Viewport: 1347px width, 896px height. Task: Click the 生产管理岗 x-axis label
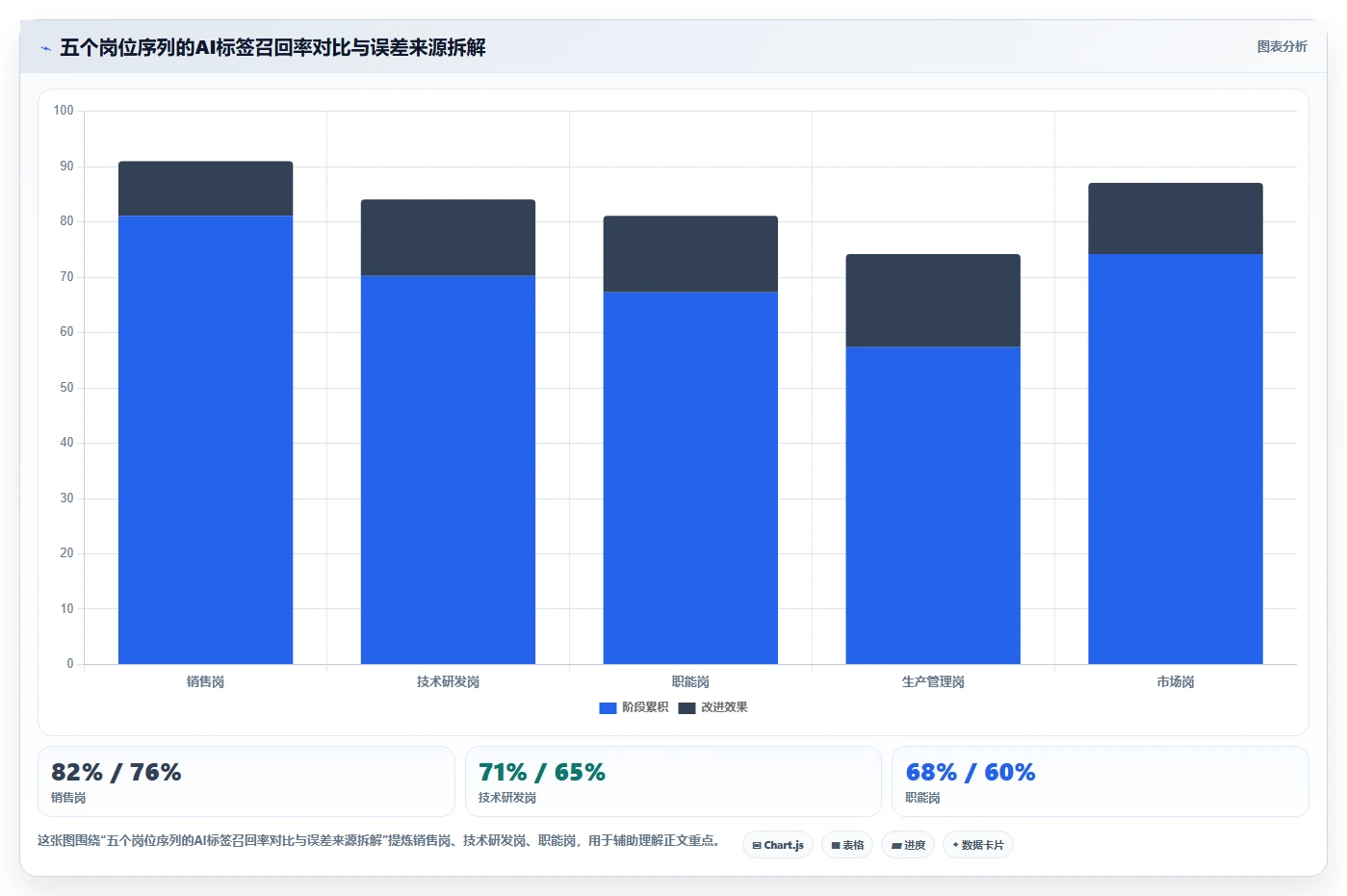pyautogui.click(x=933, y=681)
